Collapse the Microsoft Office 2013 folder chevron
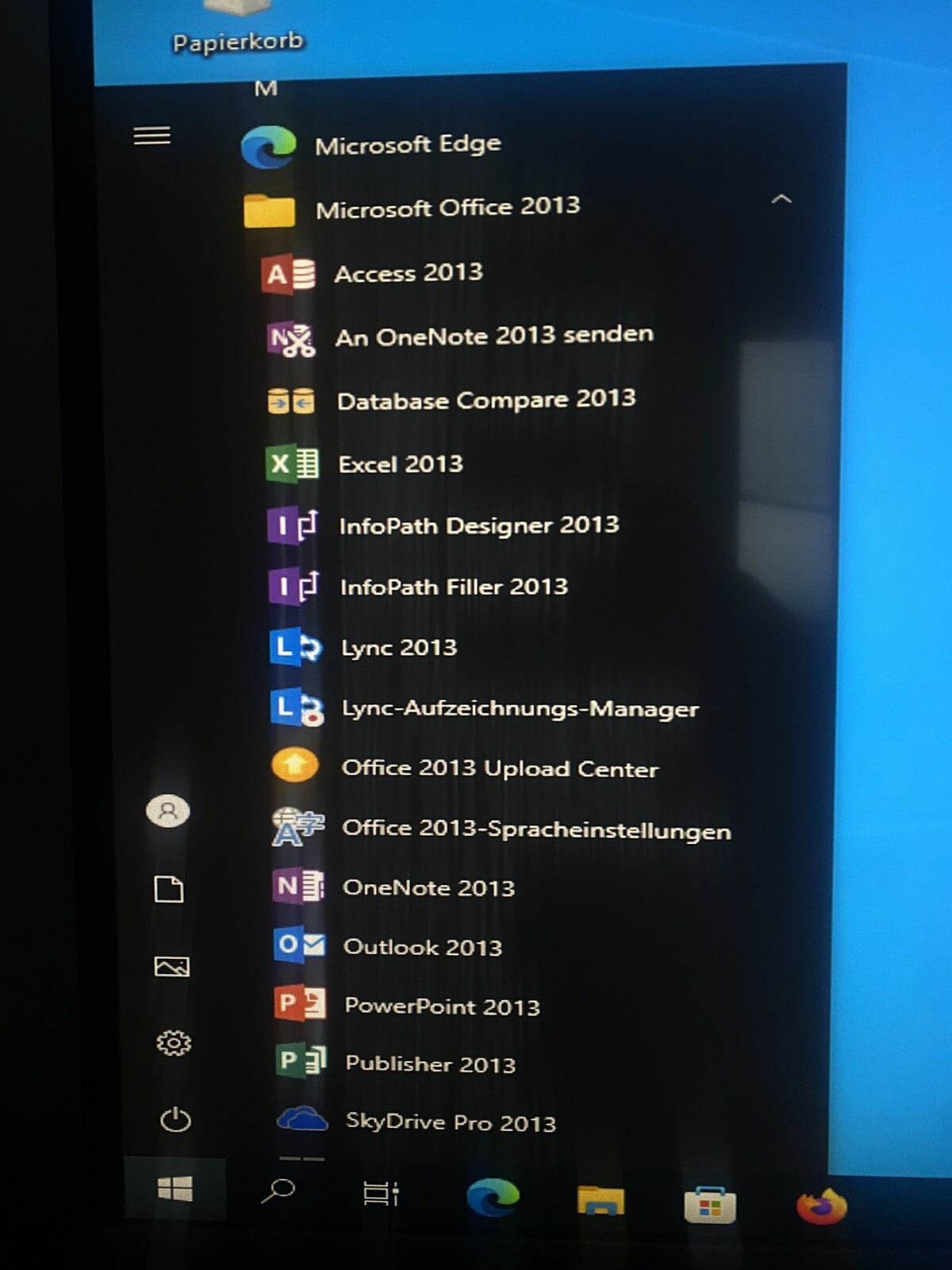 click(x=781, y=199)
